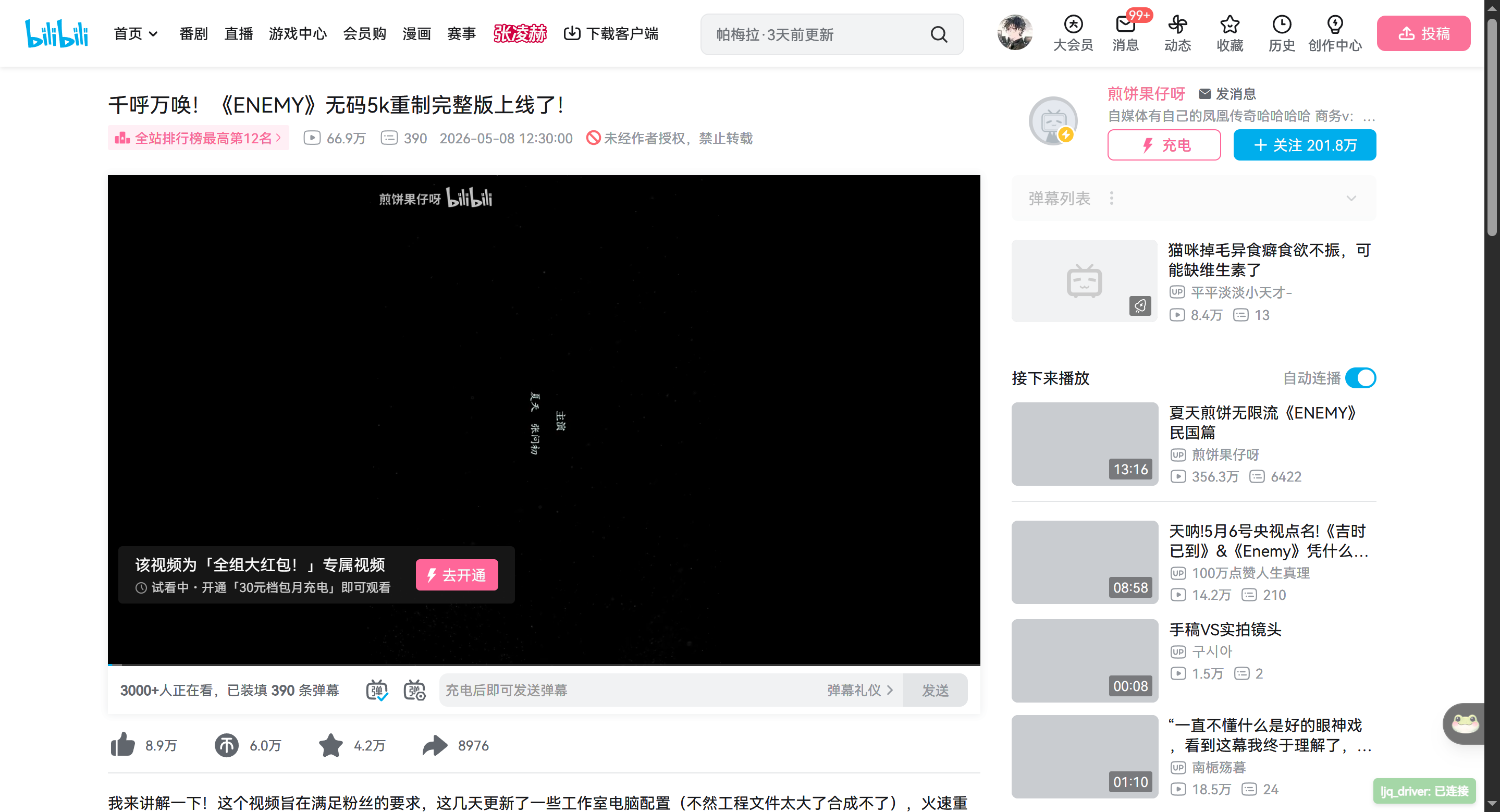Open the 历史 history clock icon
Image resolution: width=1500 pixels, height=812 pixels.
click(1282, 33)
